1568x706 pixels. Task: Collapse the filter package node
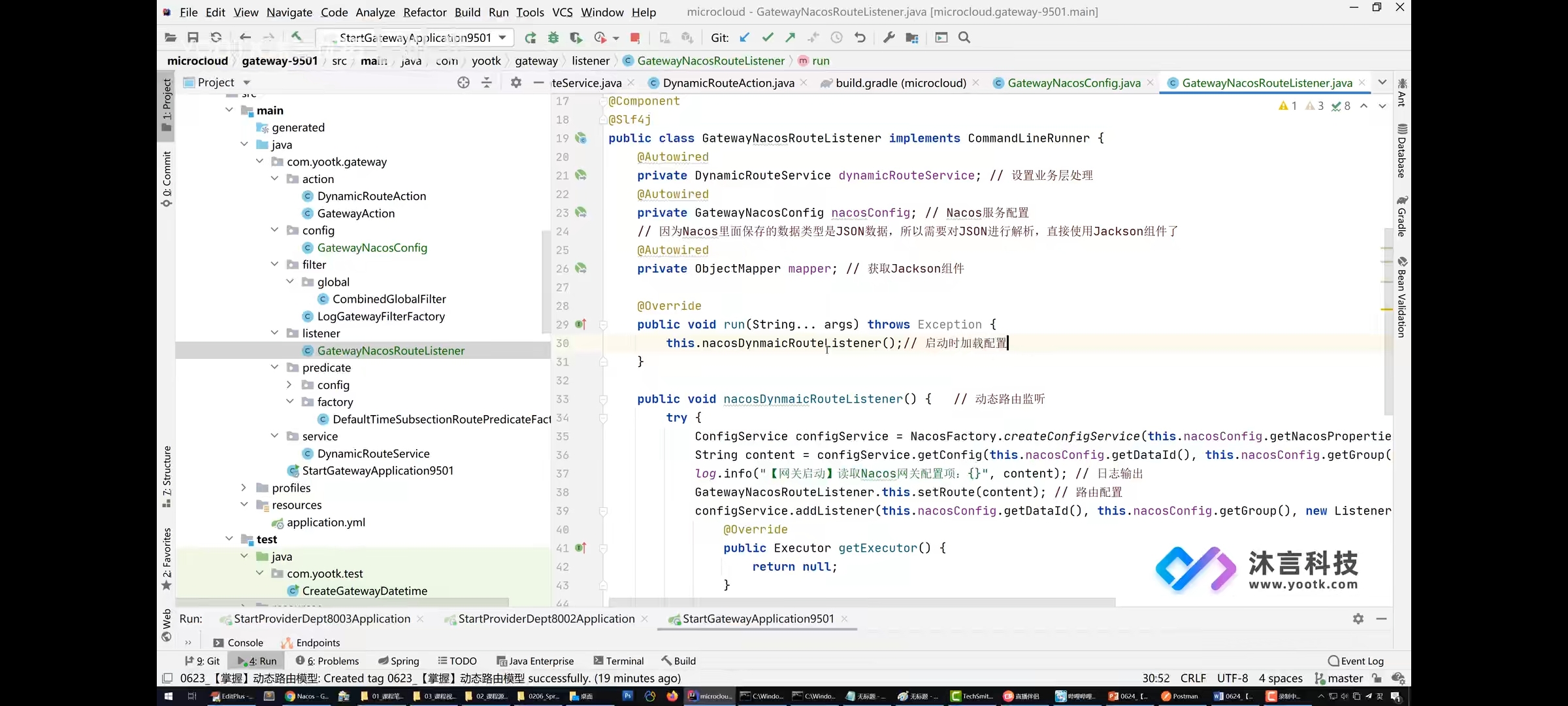275,265
